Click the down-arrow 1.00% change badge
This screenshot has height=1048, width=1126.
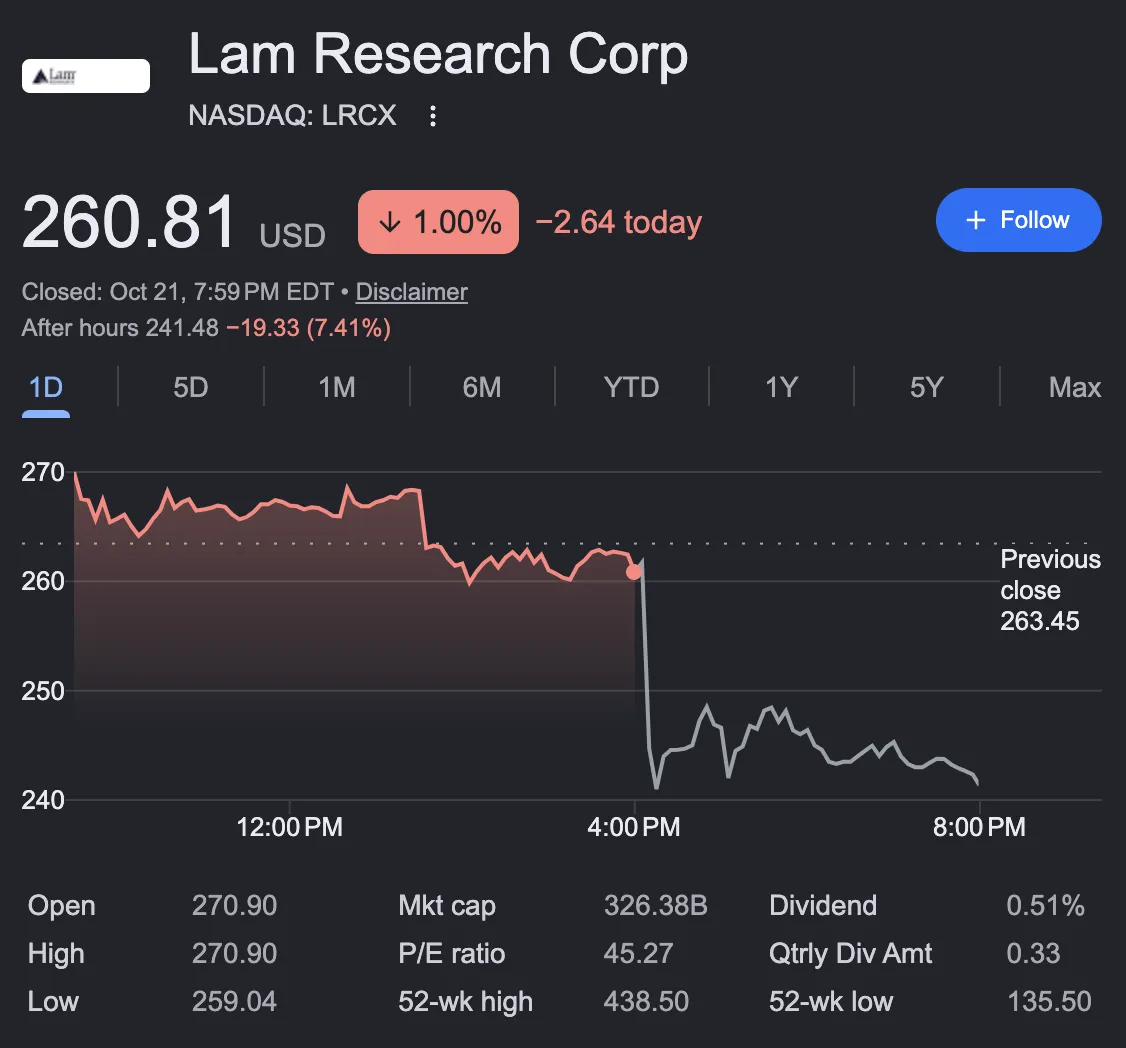(438, 222)
